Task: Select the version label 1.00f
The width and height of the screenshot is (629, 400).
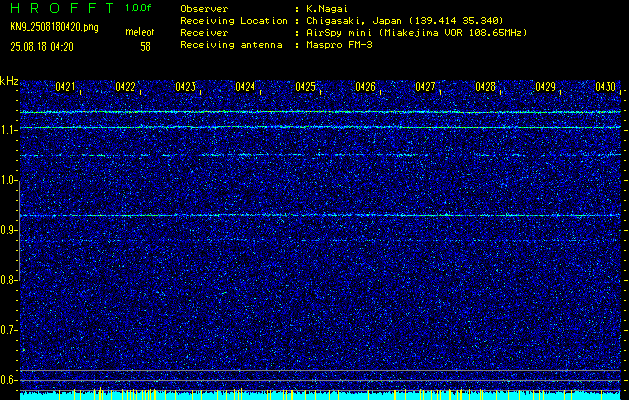Action: pos(138,8)
